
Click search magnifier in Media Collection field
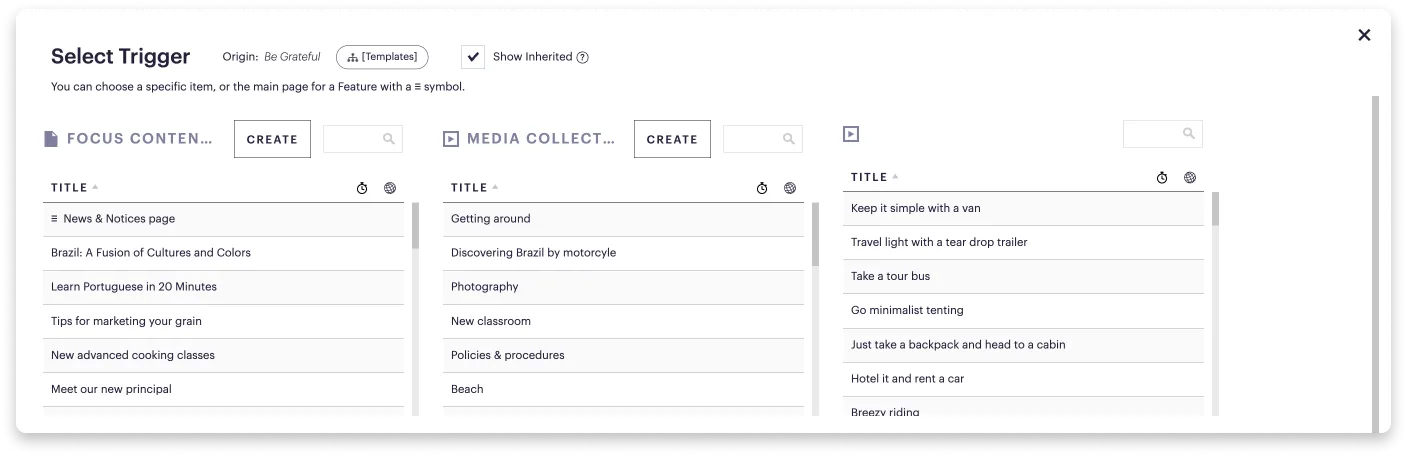pyautogui.click(x=789, y=139)
